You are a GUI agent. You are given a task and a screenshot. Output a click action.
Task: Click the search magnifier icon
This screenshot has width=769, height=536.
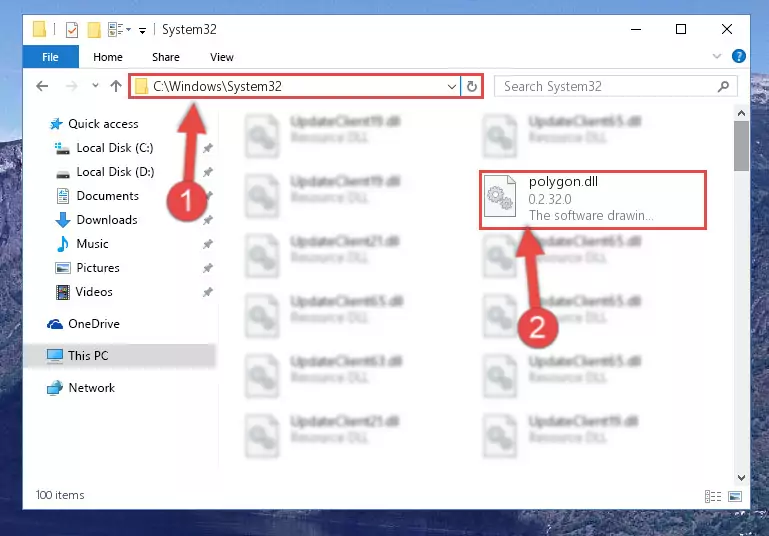coord(723,87)
